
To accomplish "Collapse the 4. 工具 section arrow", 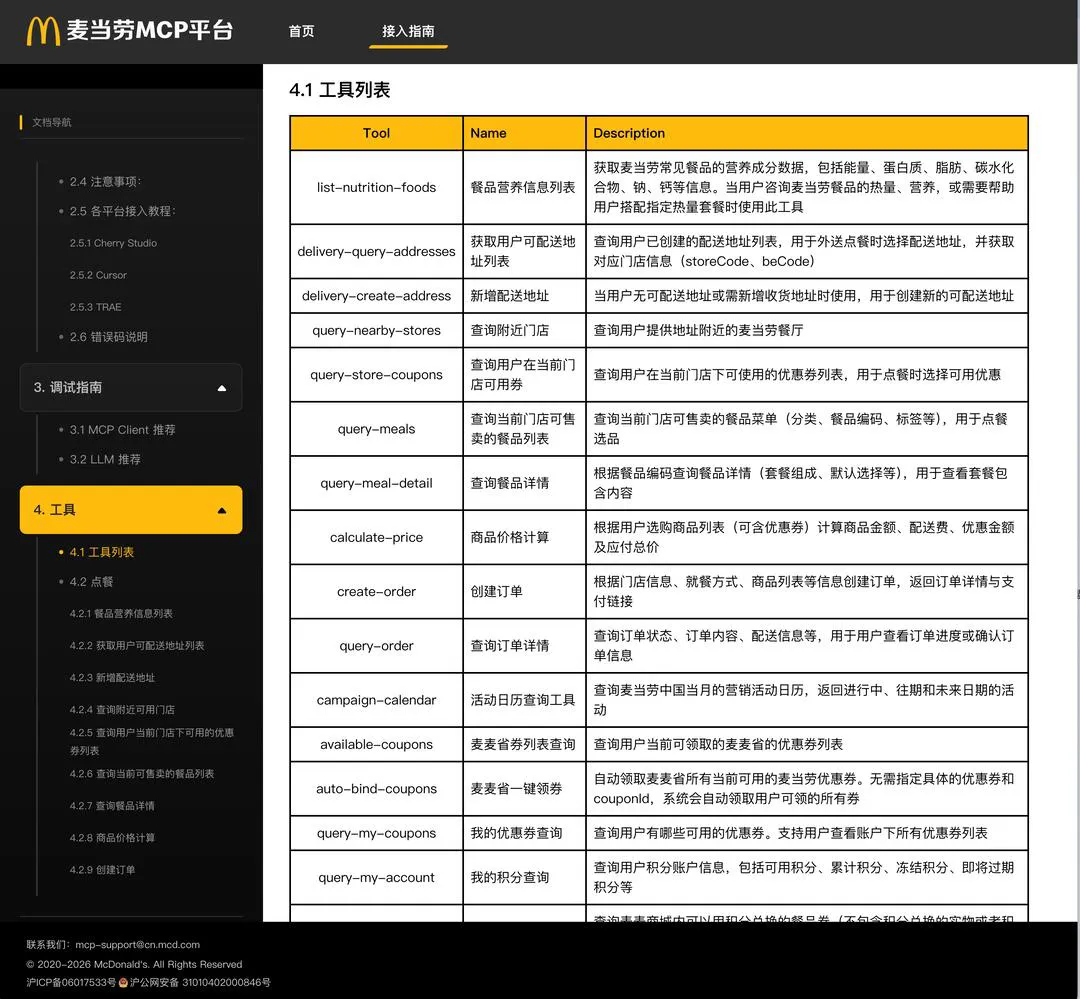I will coord(222,511).
